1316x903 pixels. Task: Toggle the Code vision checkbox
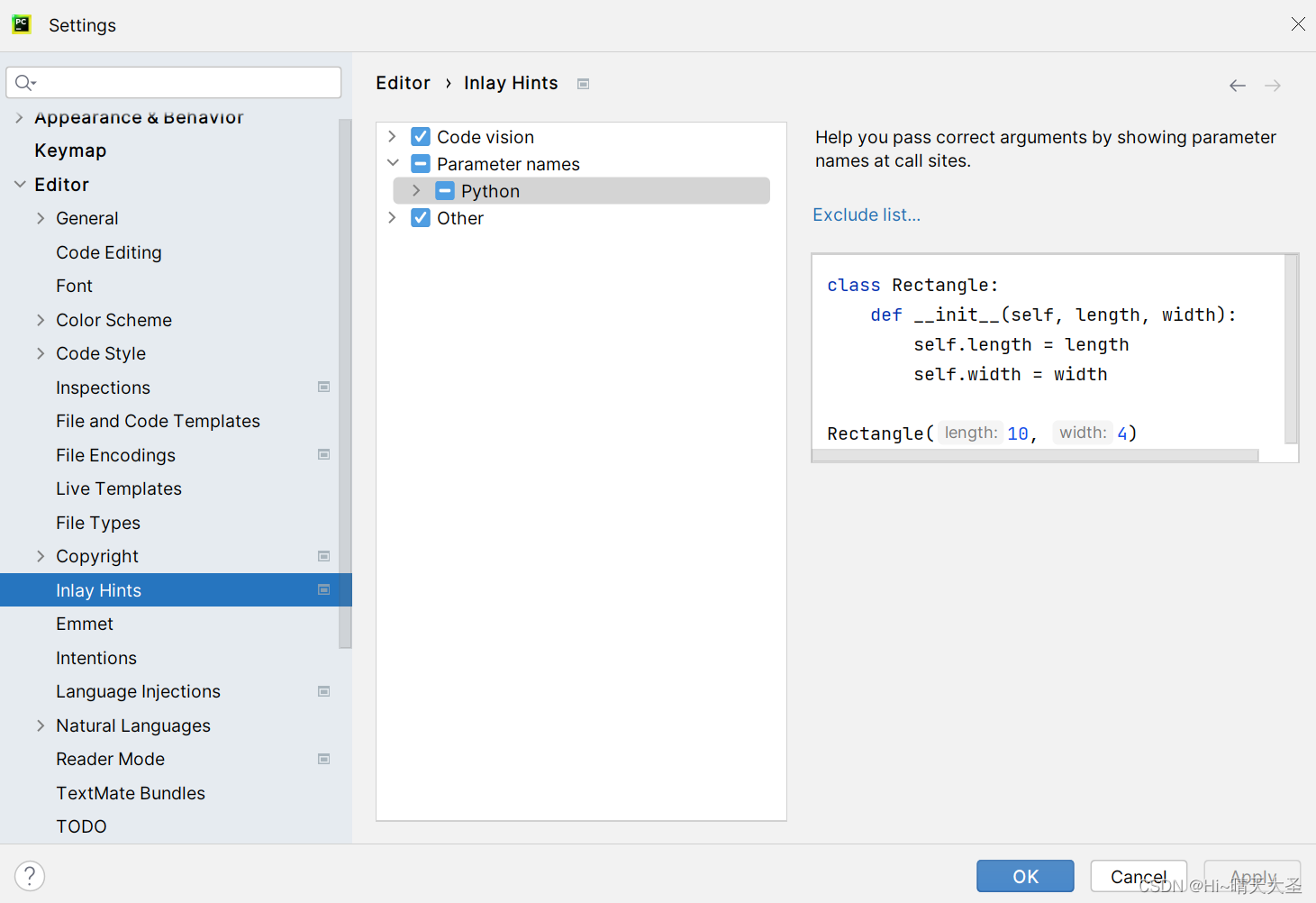pyautogui.click(x=421, y=137)
